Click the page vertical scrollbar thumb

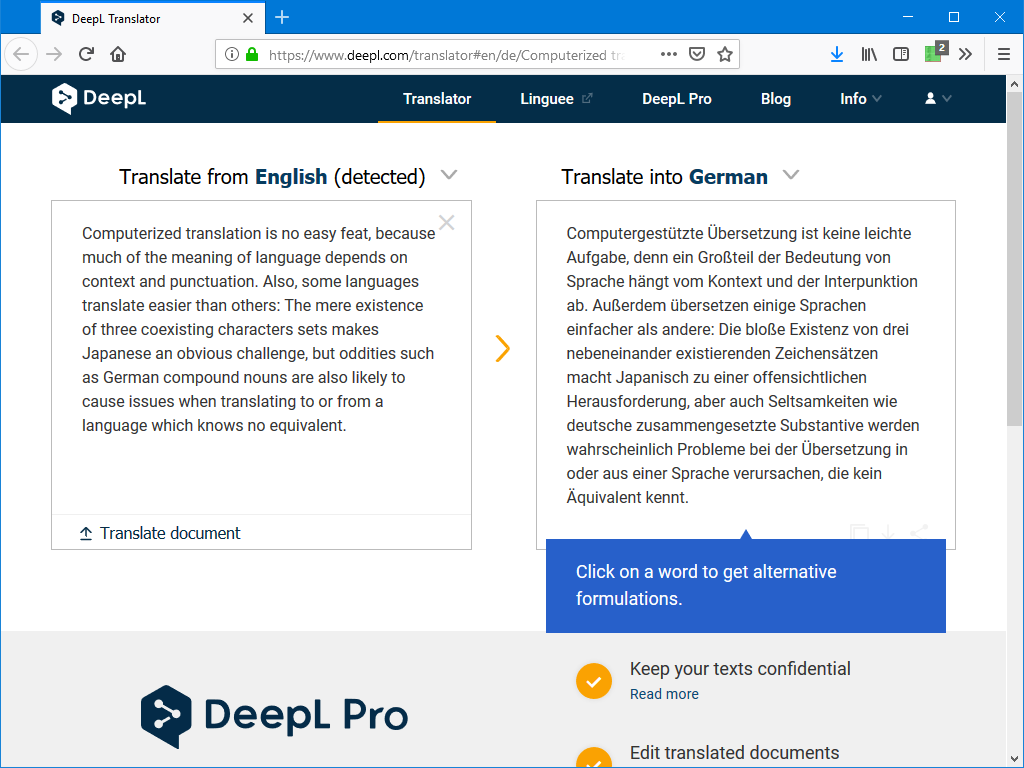pos(1014,258)
